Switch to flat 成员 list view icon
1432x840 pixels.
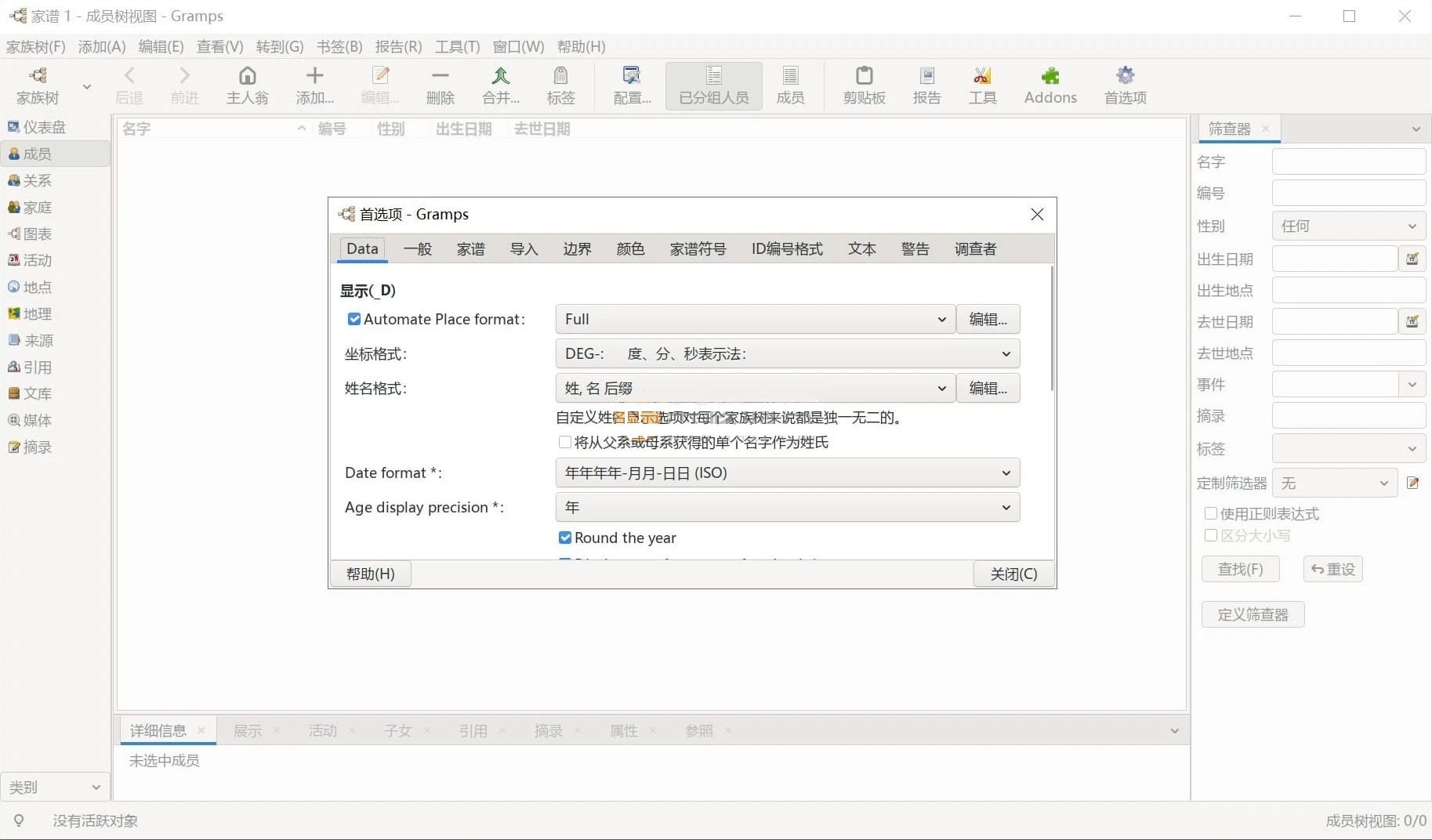tap(790, 85)
